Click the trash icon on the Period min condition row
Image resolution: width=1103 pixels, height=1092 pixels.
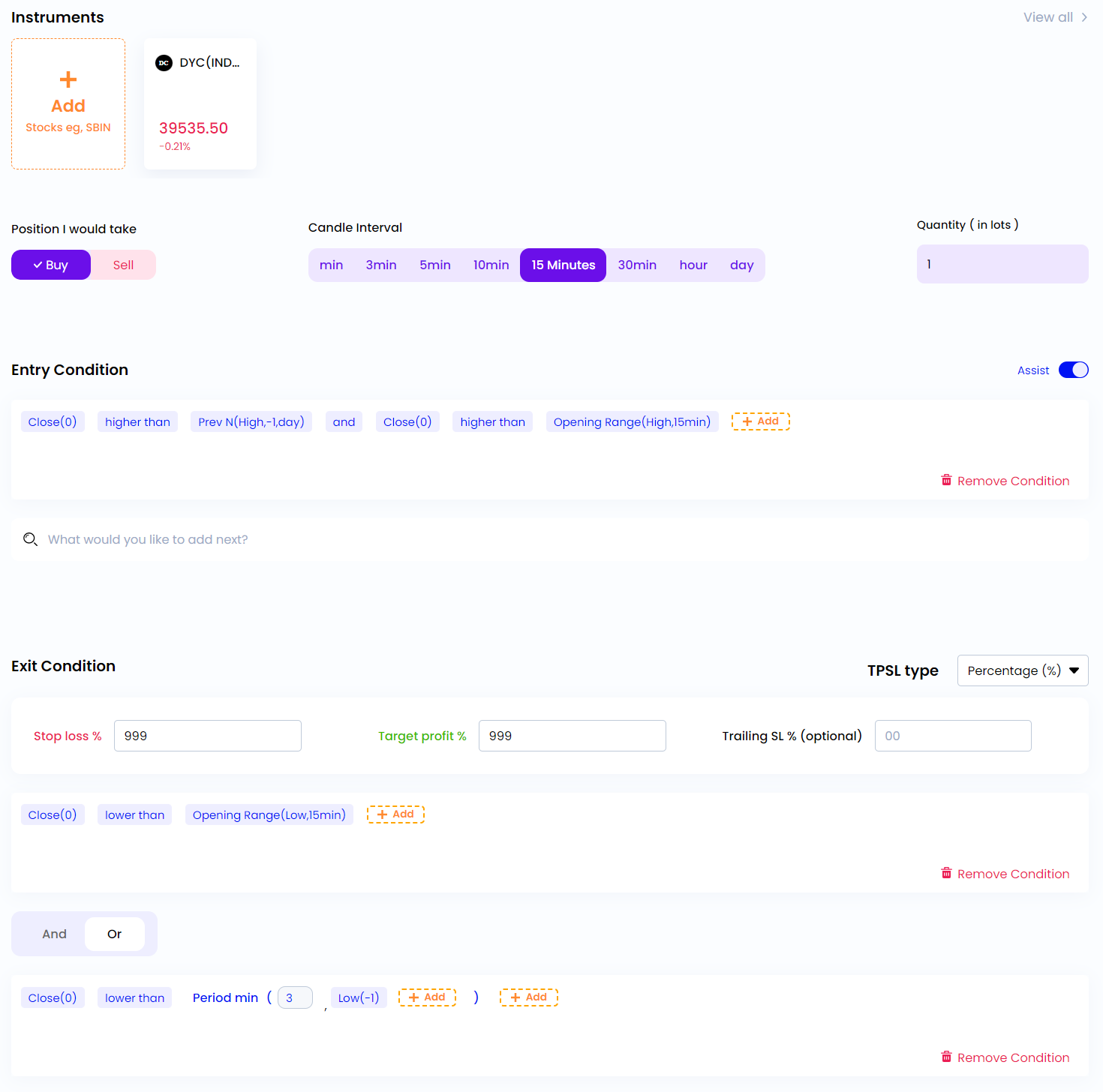[x=947, y=1057]
